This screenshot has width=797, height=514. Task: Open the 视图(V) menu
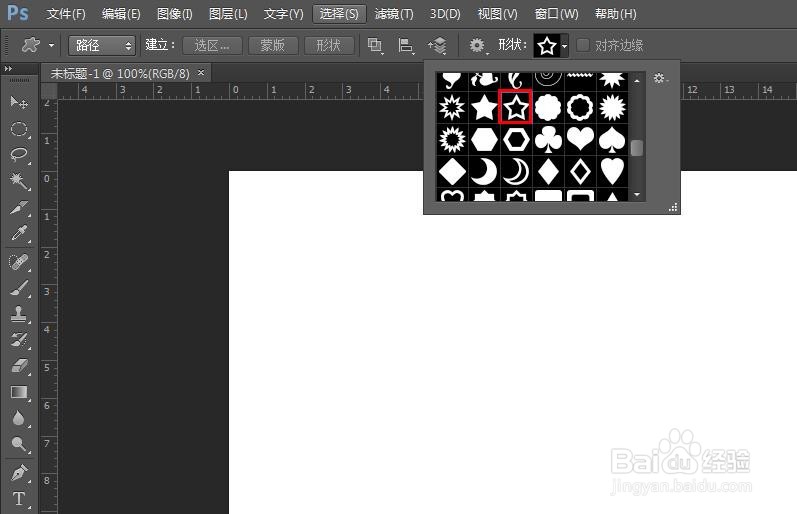click(x=497, y=14)
